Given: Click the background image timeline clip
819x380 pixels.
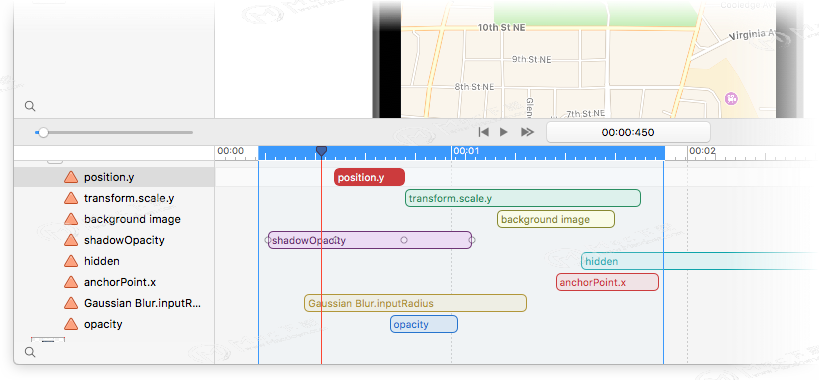Looking at the screenshot, I should click(556, 219).
